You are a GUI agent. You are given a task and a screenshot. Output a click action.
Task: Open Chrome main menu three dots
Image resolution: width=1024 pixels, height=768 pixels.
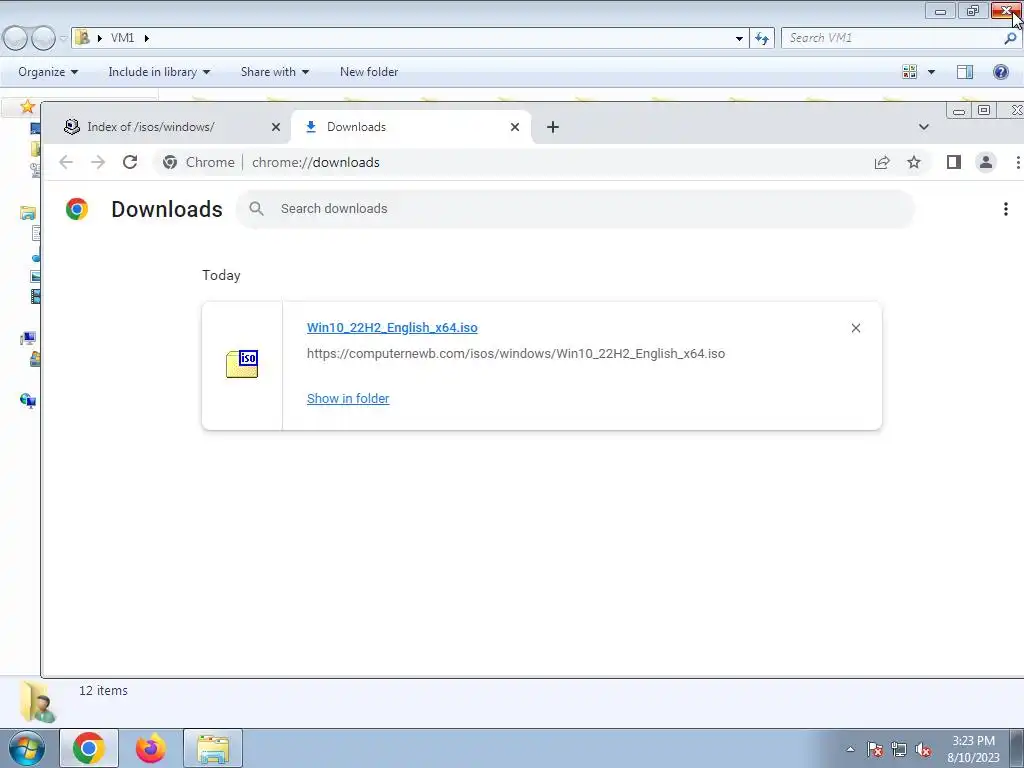pos(1017,162)
